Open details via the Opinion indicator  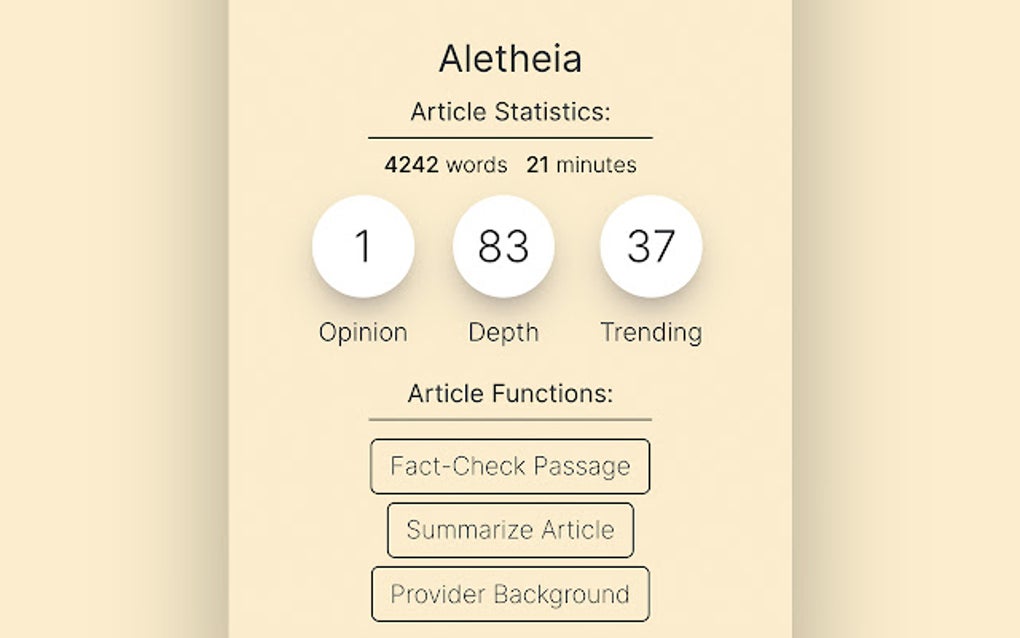(x=363, y=245)
